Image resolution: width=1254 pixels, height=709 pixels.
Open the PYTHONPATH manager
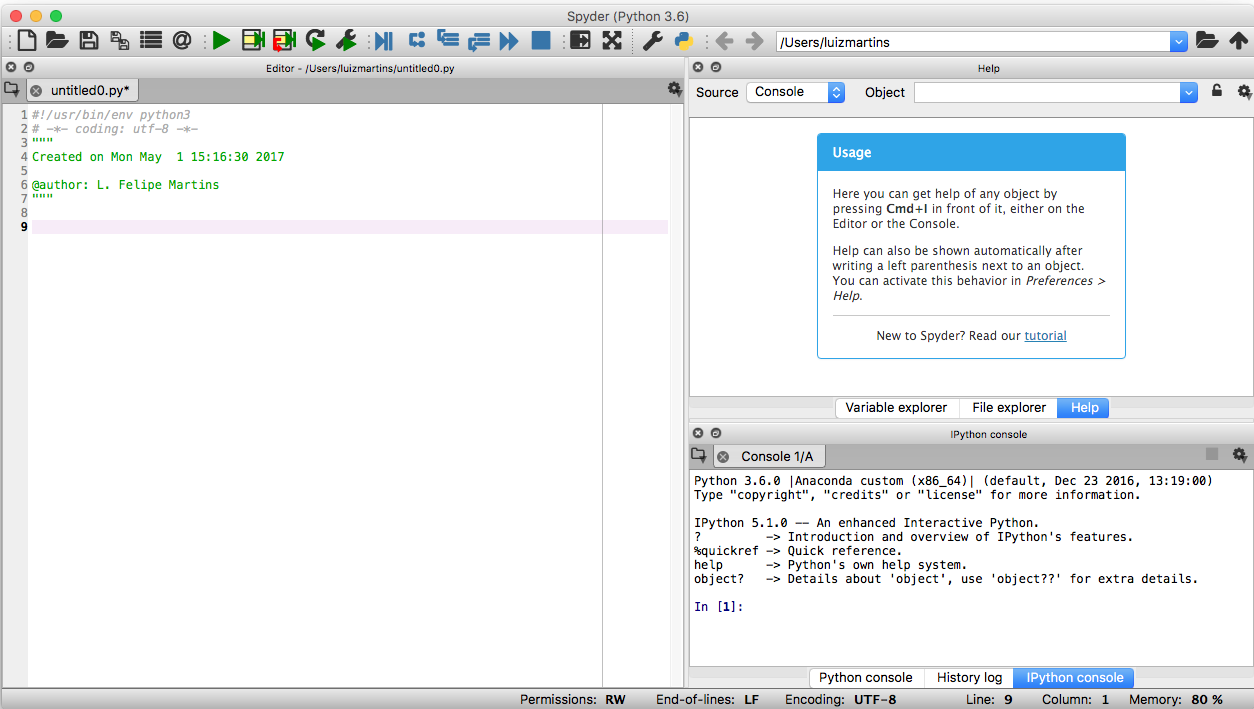point(684,41)
